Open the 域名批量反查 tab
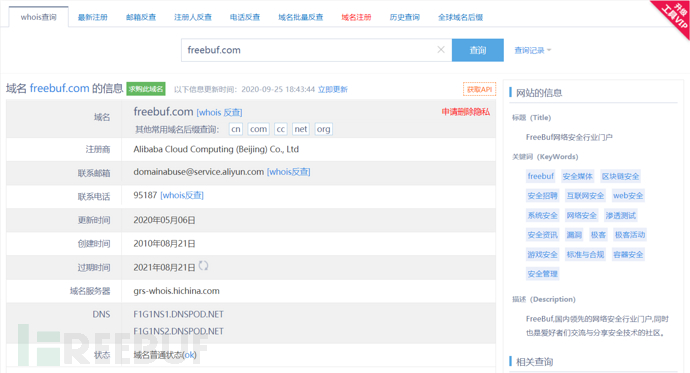This screenshot has height=373, width=690. click(301, 17)
